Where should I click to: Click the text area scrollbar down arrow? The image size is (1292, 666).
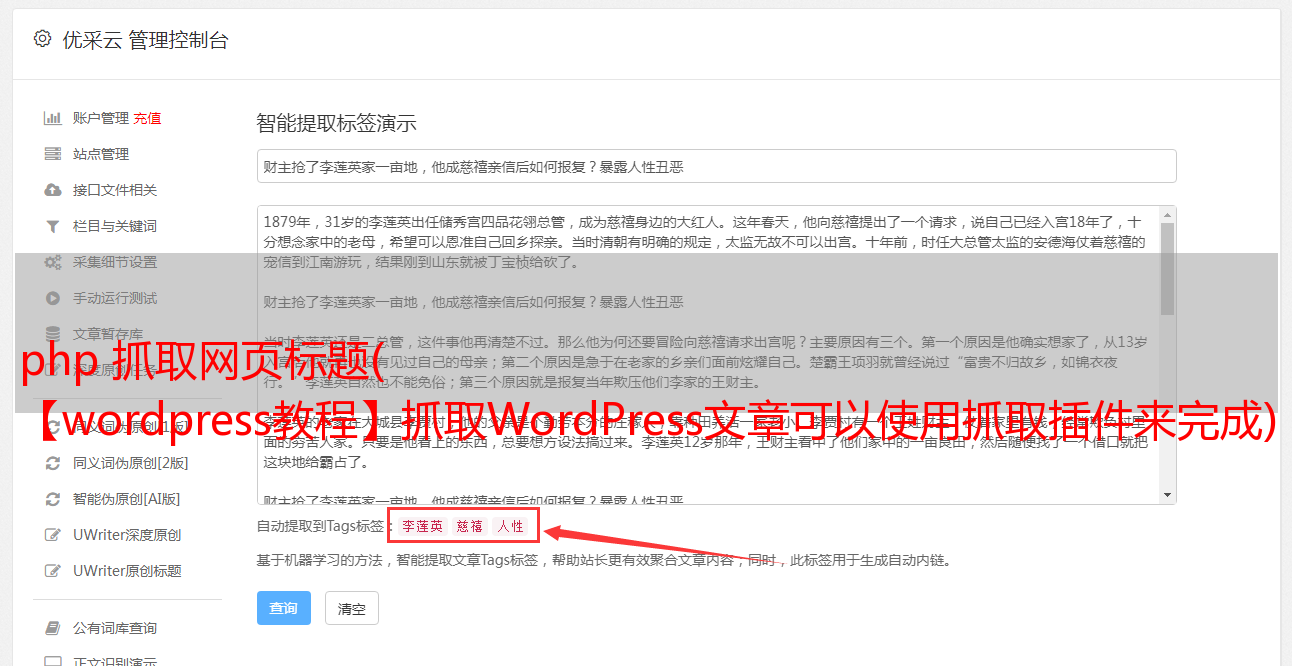[1167, 495]
